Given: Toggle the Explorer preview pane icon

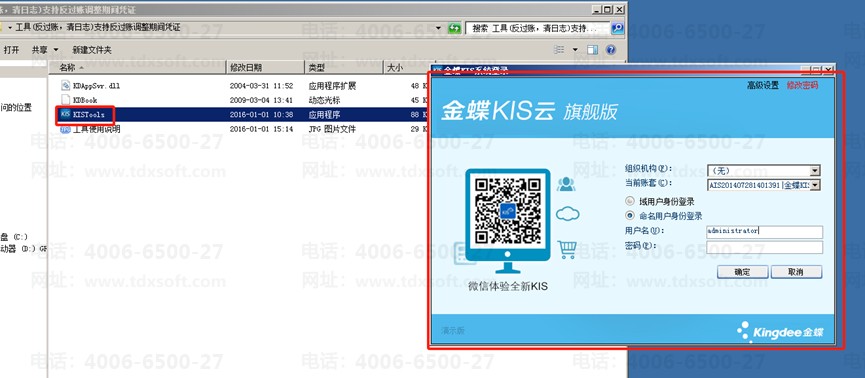Looking at the screenshot, I should (593, 50).
